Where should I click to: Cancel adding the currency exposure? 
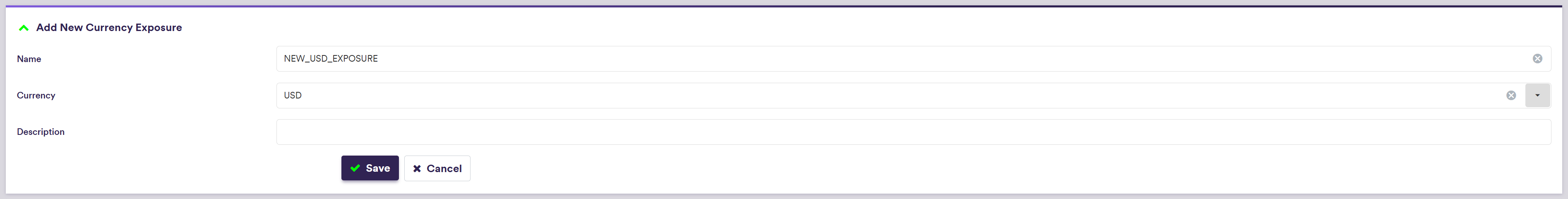point(437,168)
